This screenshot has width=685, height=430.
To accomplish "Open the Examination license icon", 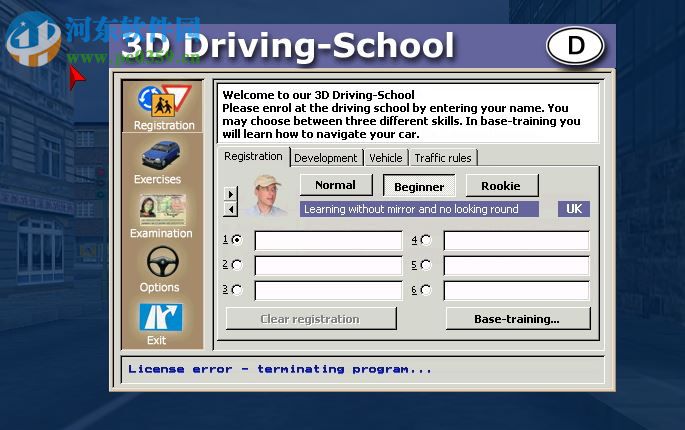I will click(x=163, y=209).
